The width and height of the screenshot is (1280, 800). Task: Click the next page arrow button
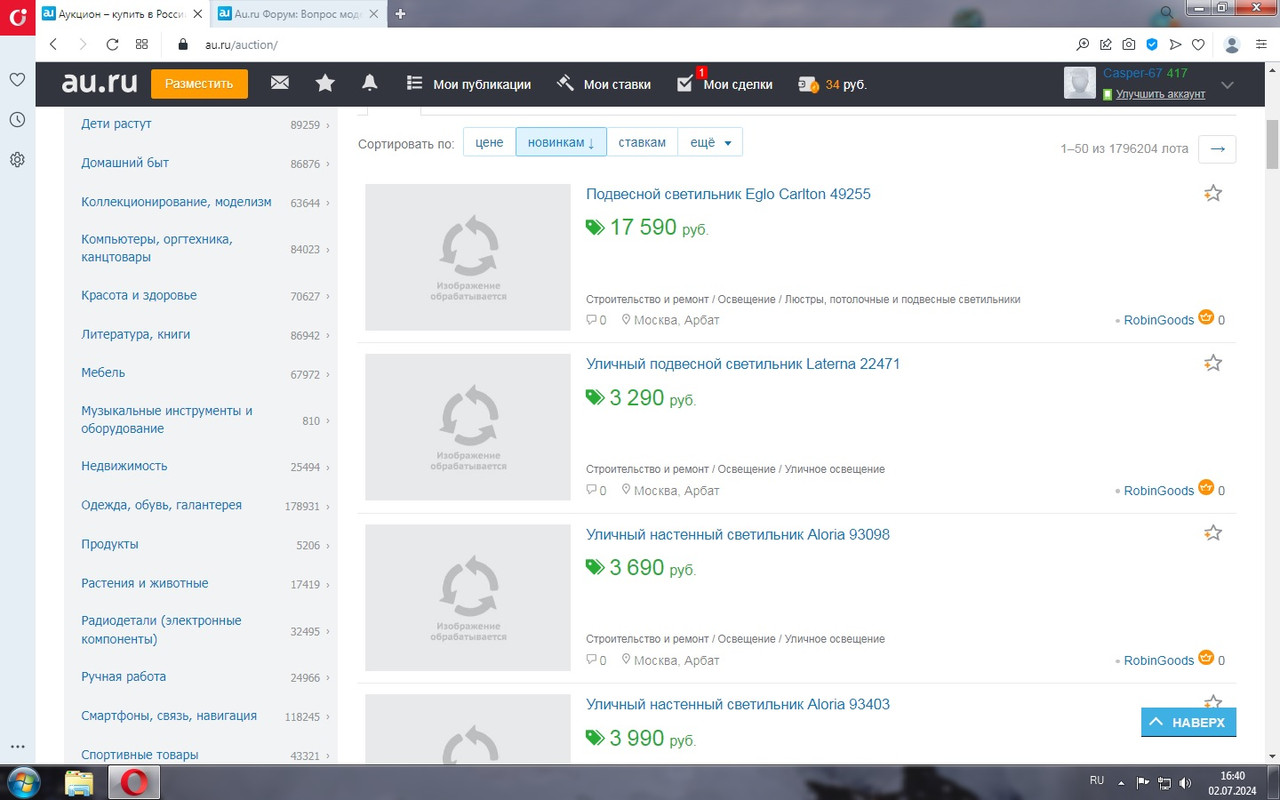1217,148
